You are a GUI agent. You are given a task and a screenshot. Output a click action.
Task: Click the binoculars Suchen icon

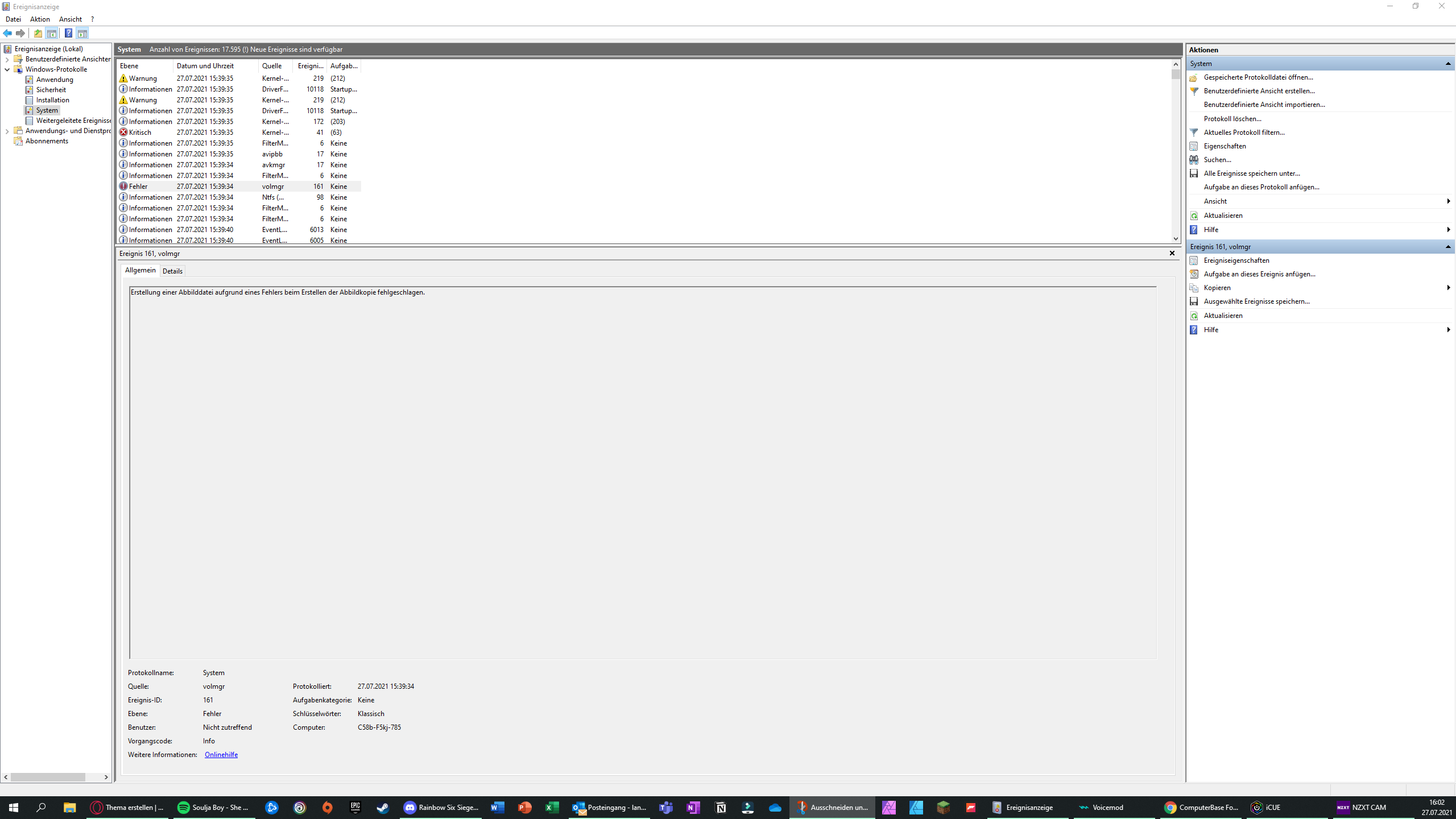1194,160
